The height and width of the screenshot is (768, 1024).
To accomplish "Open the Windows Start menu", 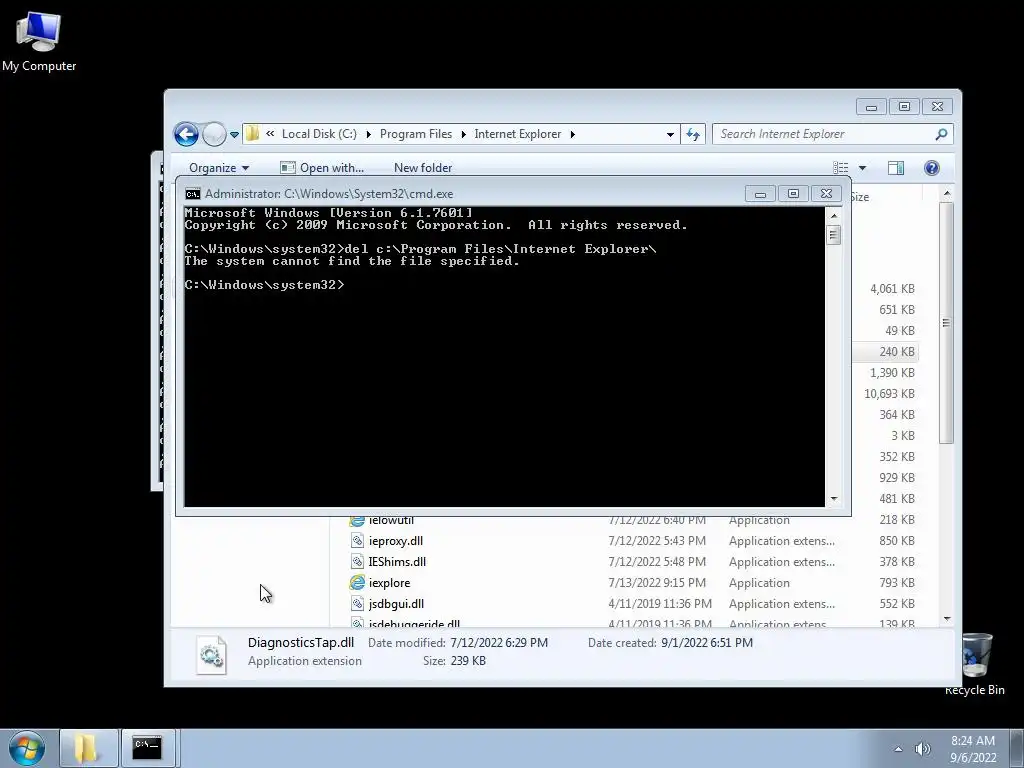I will coord(27,748).
